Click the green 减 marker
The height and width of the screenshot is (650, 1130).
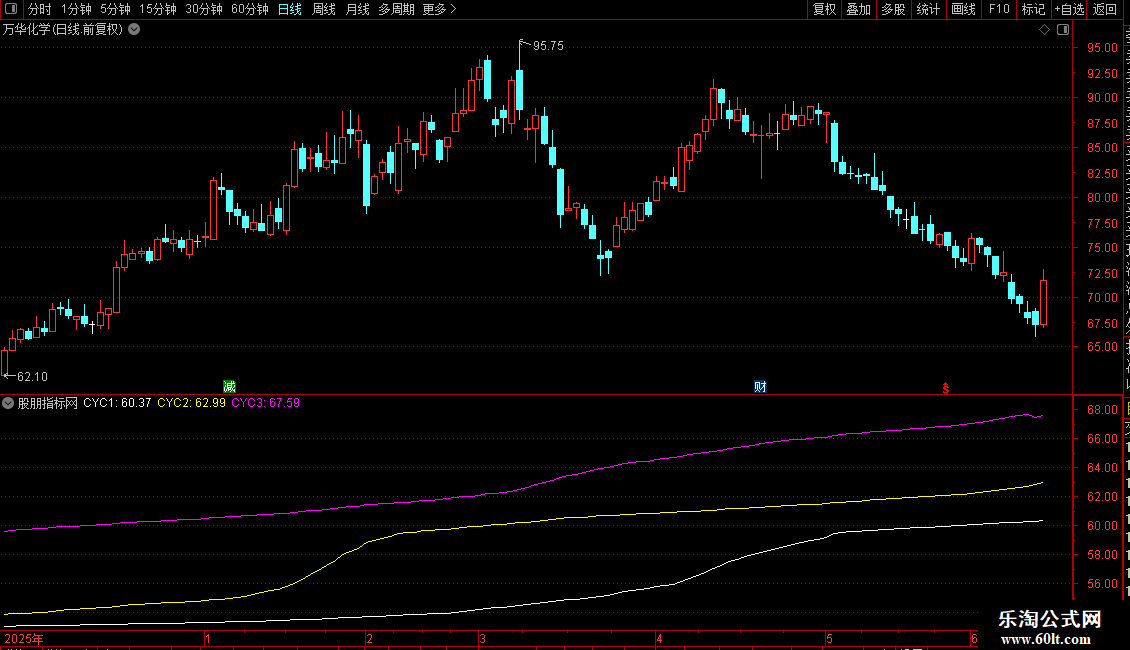point(229,386)
